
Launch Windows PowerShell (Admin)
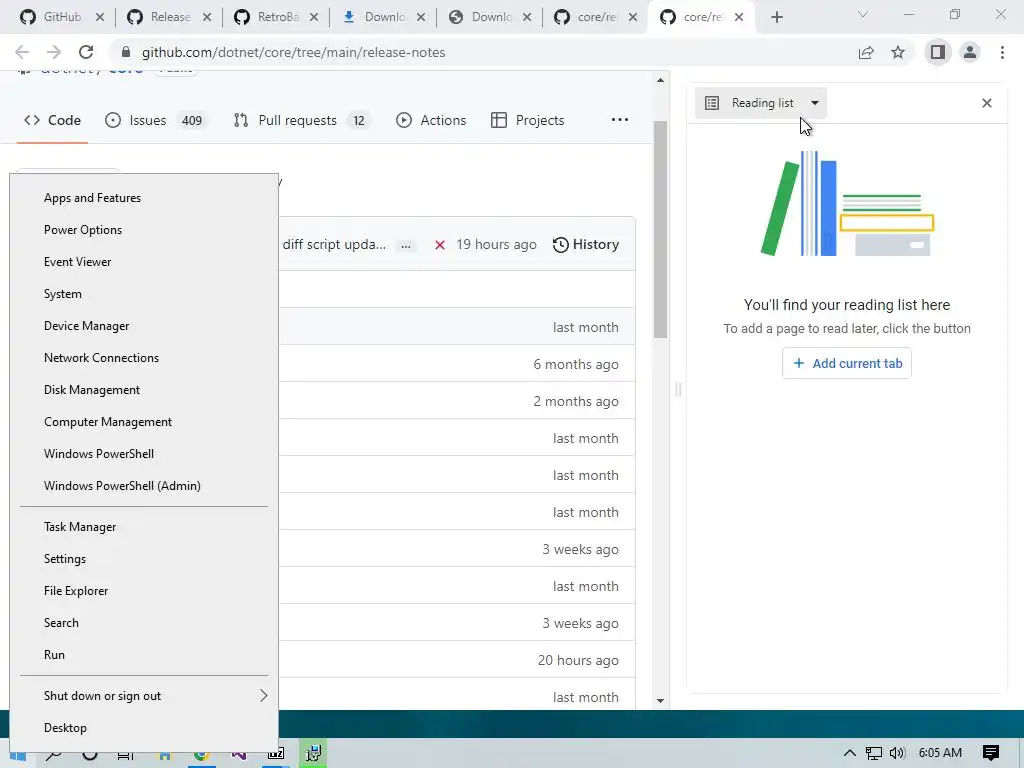(144, 486)
